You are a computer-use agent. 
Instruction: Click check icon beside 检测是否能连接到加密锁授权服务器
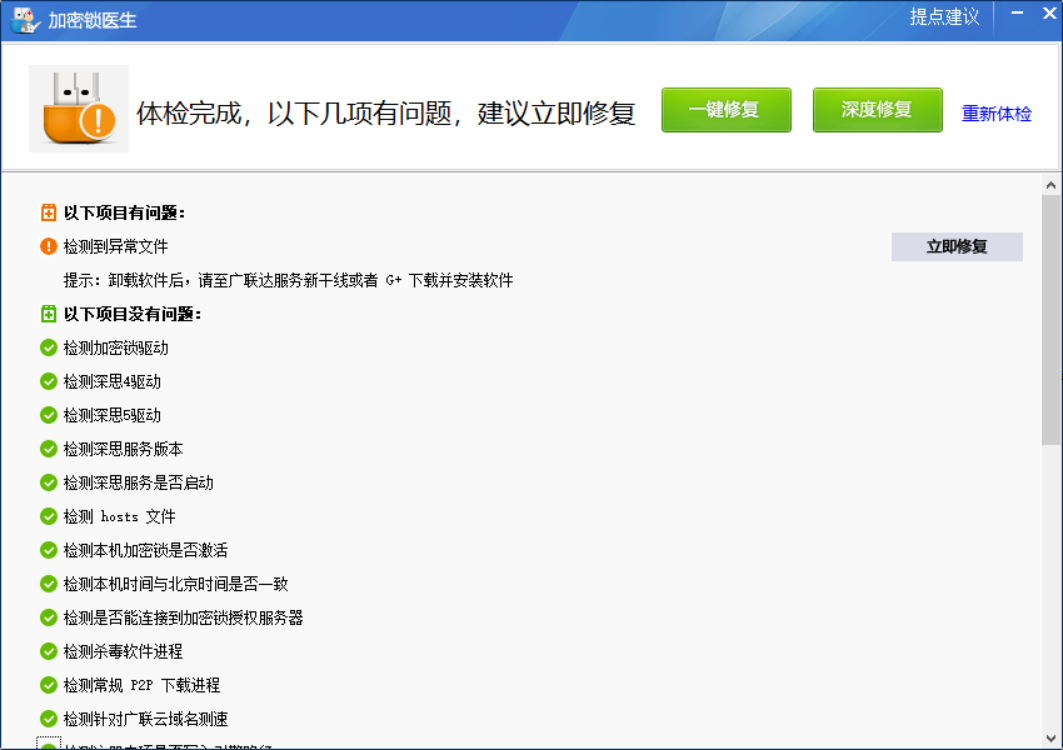pos(48,618)
